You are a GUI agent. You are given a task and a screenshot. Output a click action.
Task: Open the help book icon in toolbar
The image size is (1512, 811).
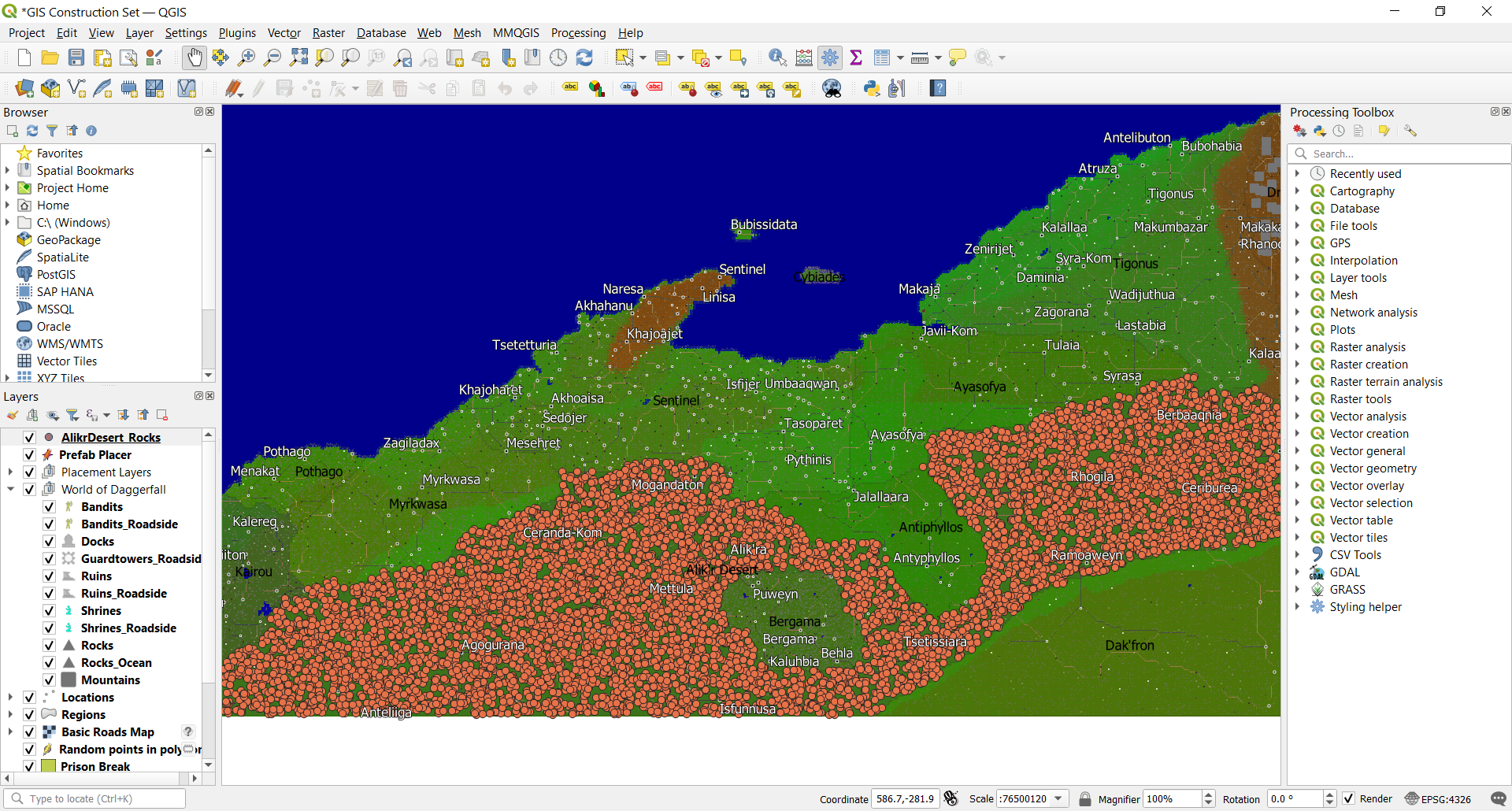pos(937,88)
